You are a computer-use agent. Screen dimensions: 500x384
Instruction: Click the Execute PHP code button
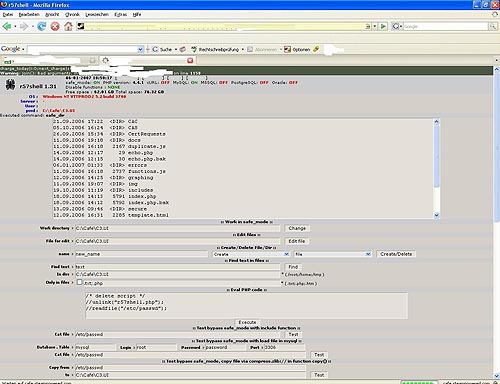(x=247, y=322)
